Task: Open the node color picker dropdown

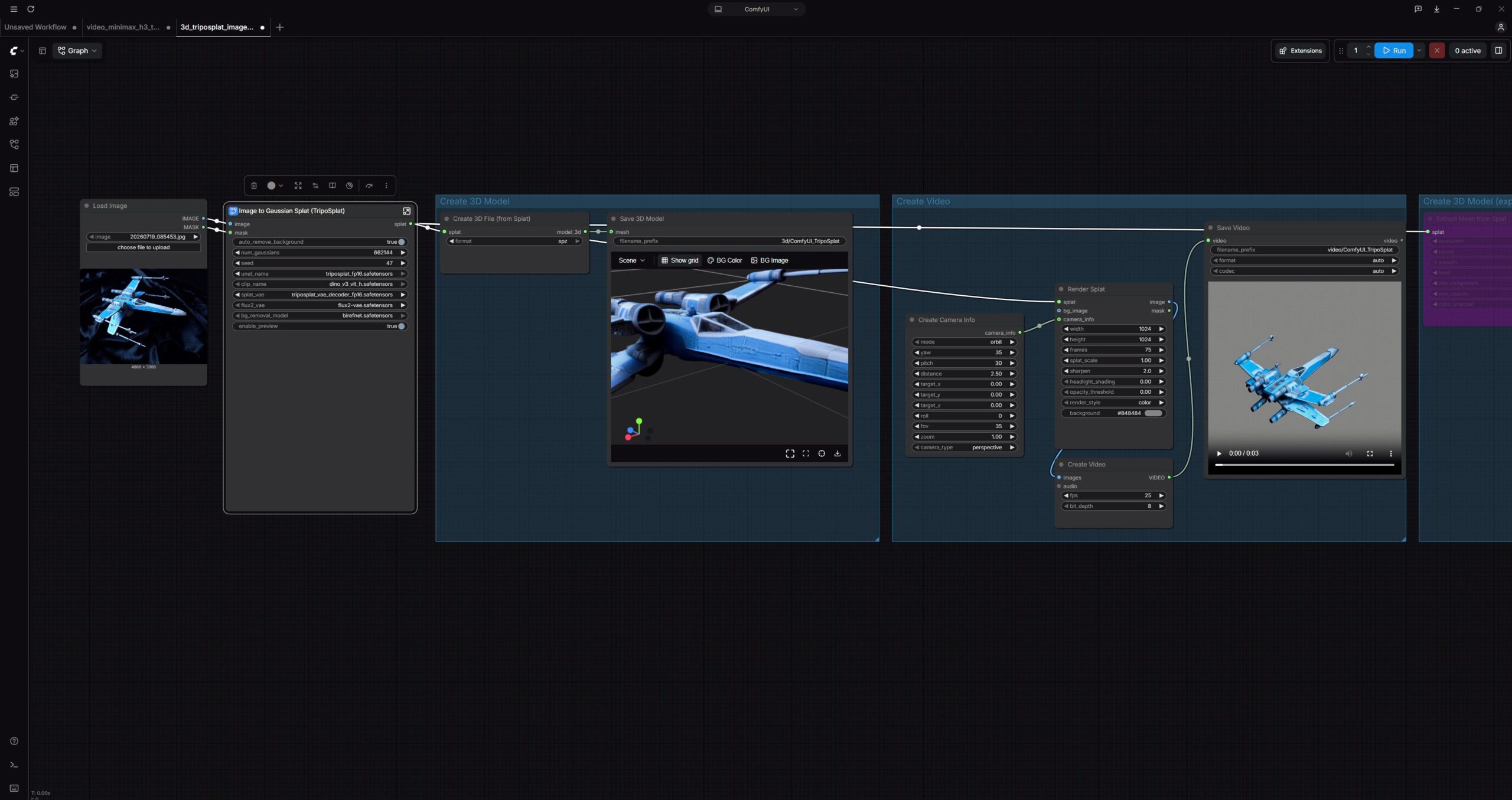Action: coord(275,185)
